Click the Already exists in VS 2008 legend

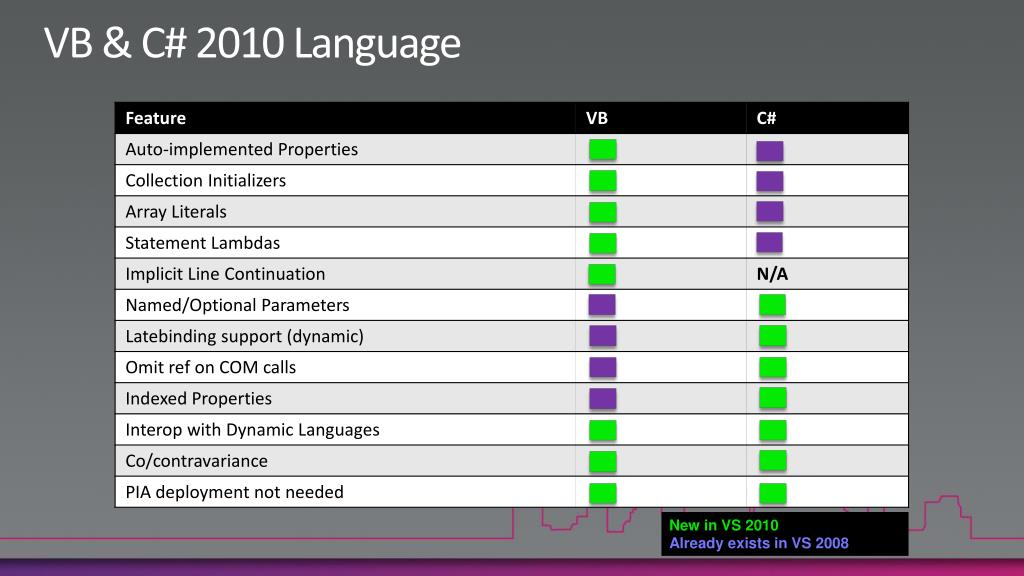click(759, 543)
